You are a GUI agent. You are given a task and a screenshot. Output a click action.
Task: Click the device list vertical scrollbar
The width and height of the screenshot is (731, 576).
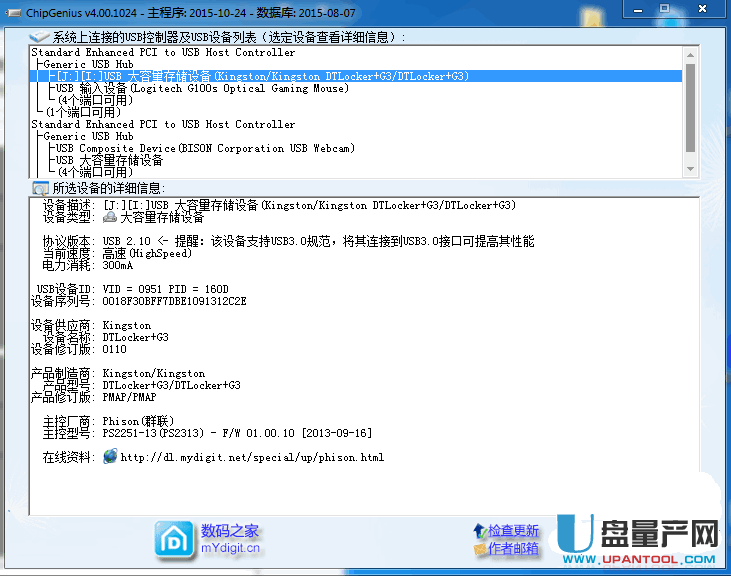(x=690, y=100)
